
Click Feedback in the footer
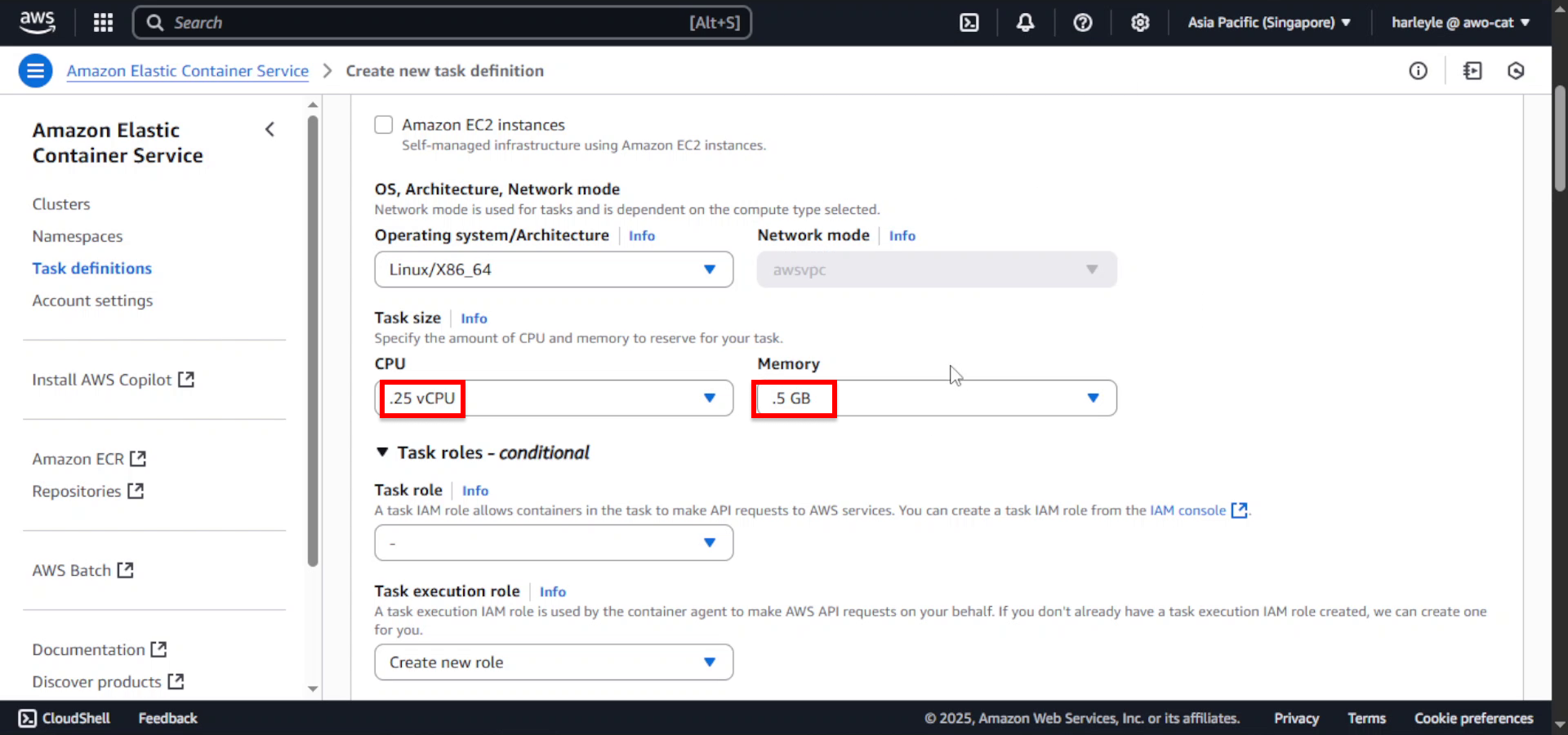pos(167,718)
